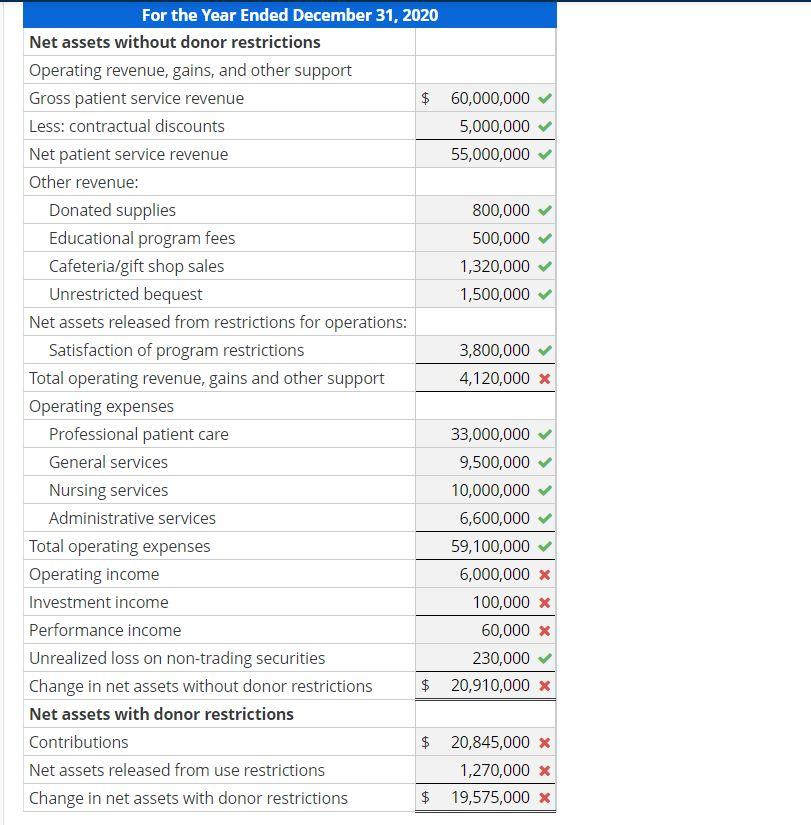The height and width of the screenshot is (825, 811).
Task: Click the checkmark beside Donated supplies amount
Action: tap(546, 210)
